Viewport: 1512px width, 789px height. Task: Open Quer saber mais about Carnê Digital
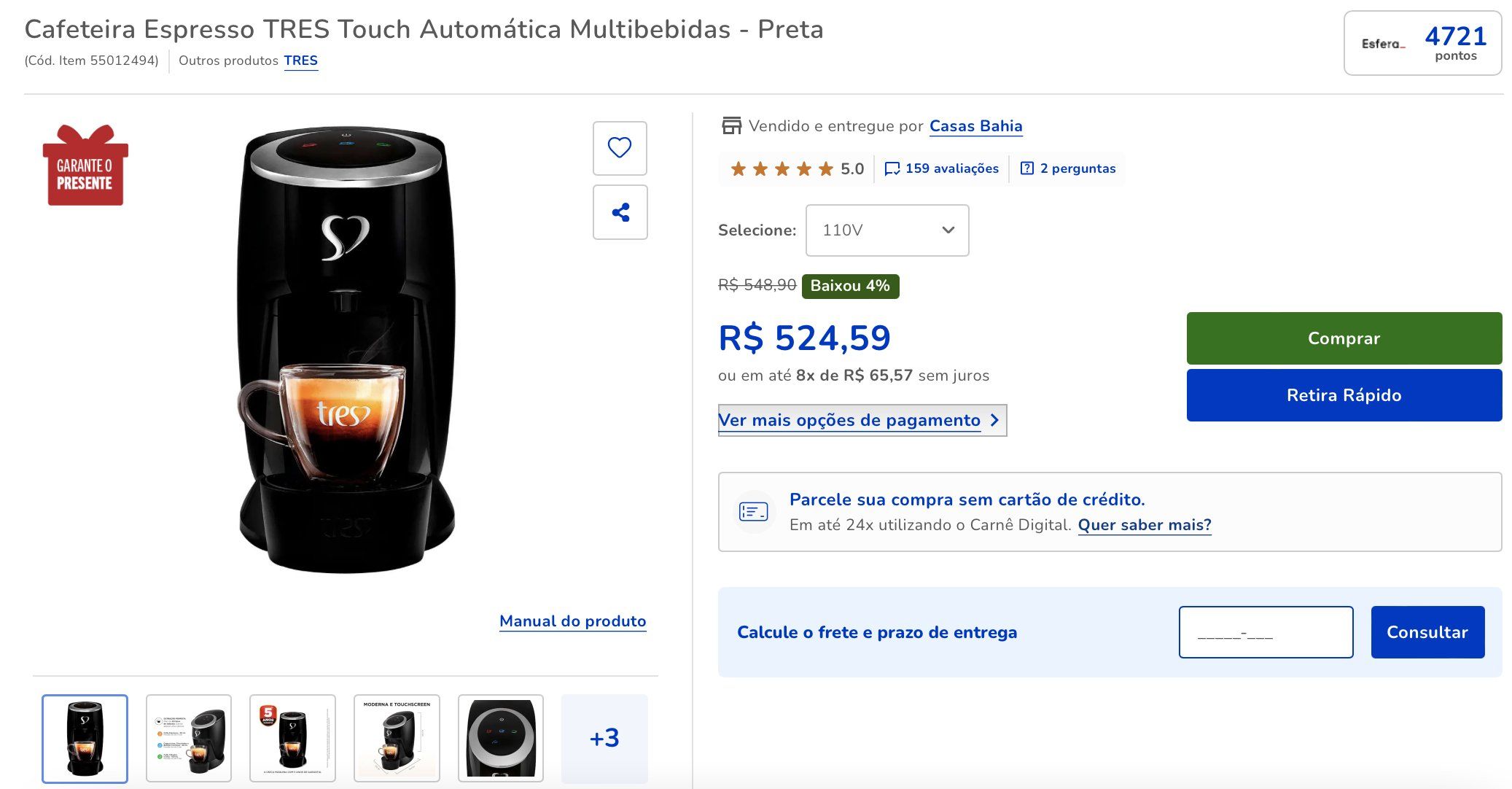pos(1144,525)
